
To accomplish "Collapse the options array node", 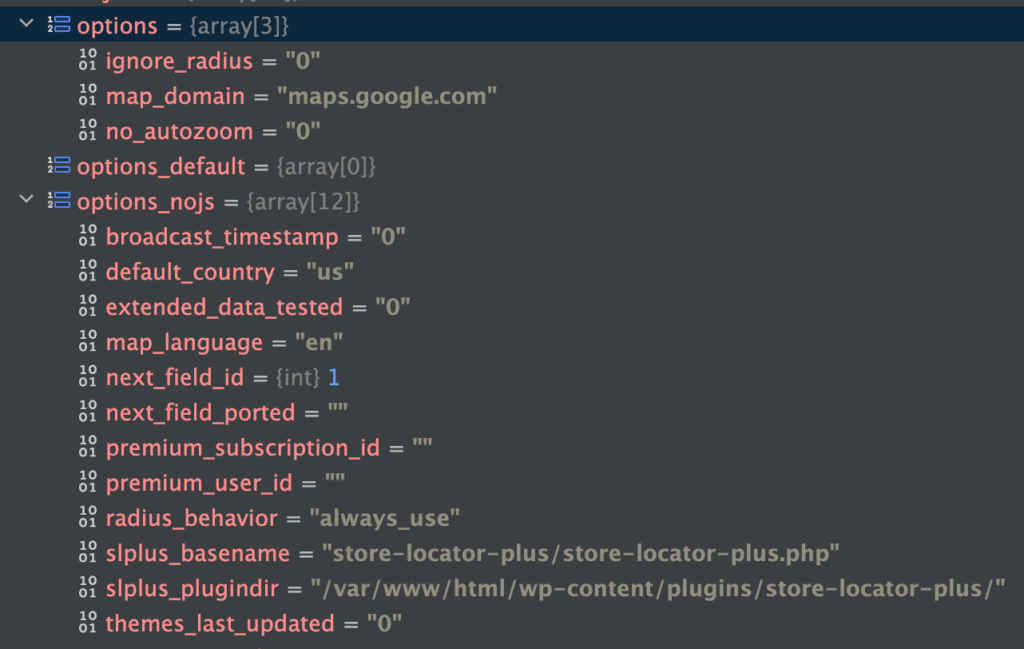I will [x=27, y=25].
